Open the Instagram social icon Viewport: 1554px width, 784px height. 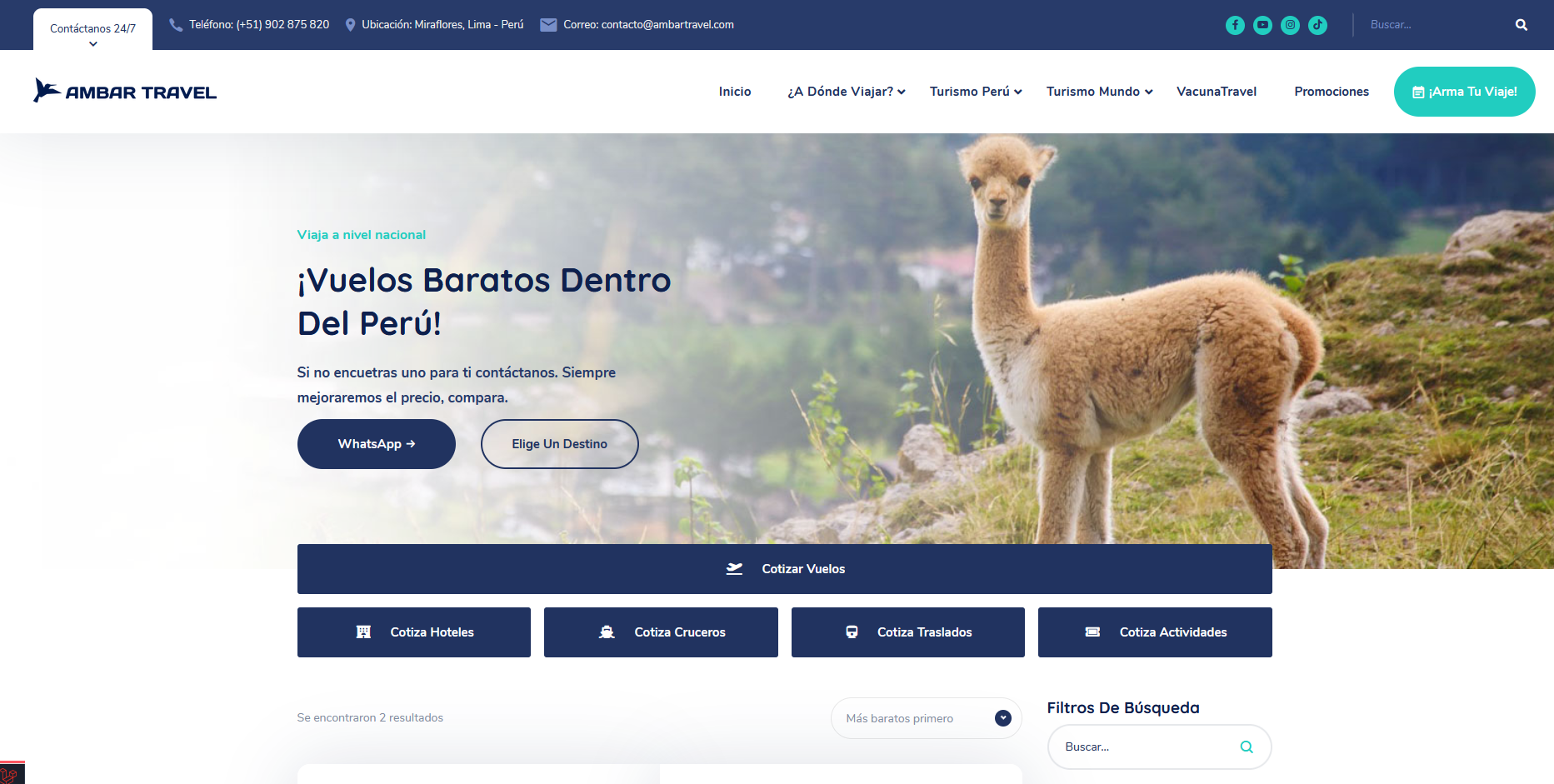click(x=1290, y=25)
